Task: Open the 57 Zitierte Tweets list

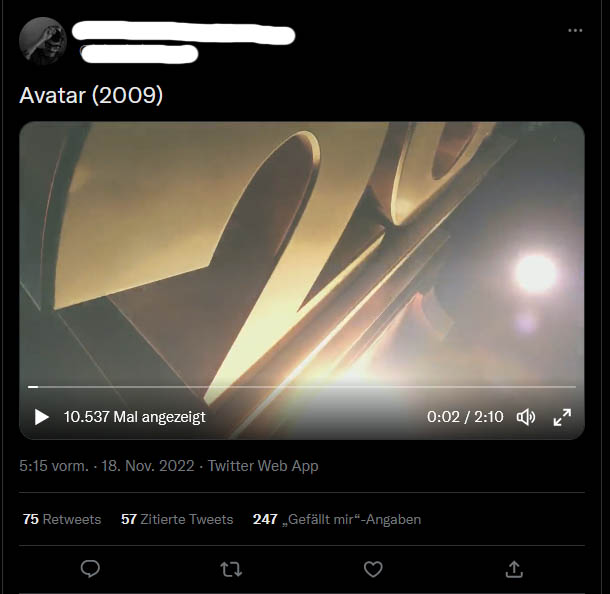Action: 177,519
